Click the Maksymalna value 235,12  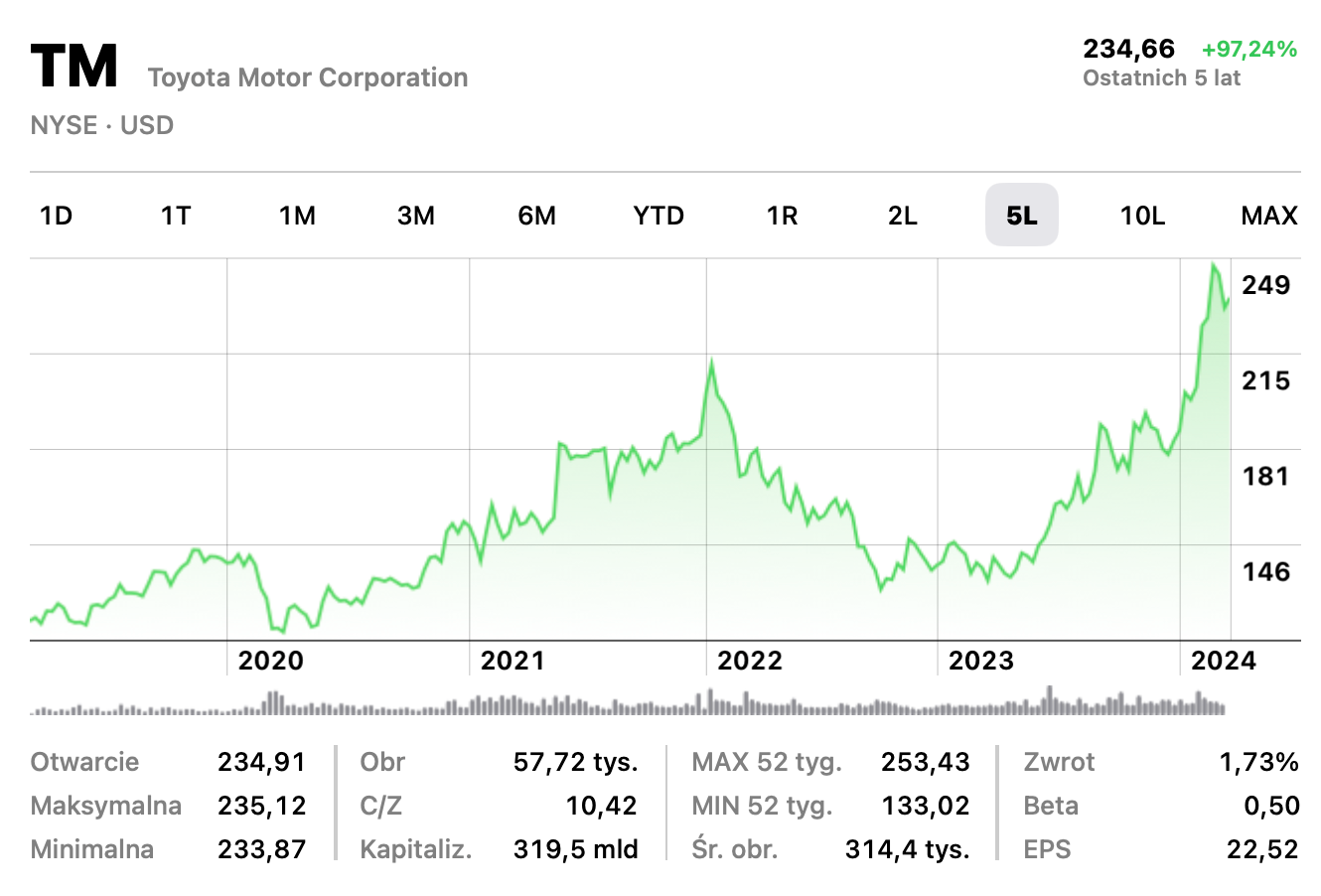click(261, 806)
